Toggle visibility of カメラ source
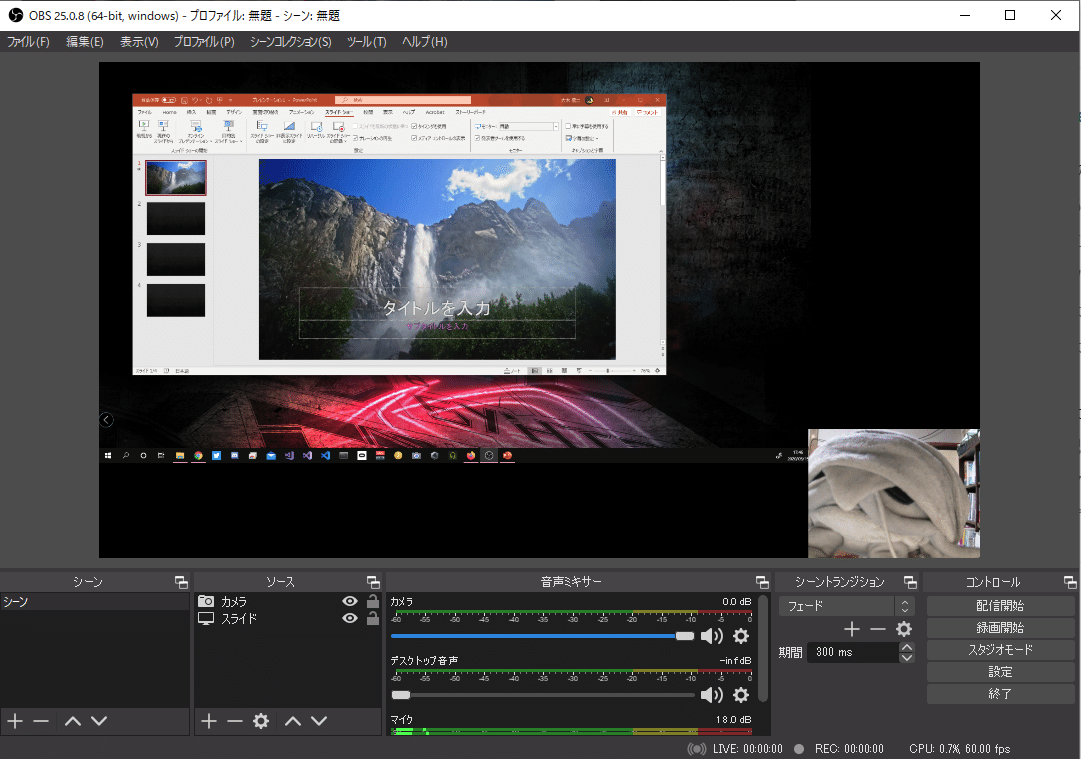1081x759 pixels. click(350, 601)
